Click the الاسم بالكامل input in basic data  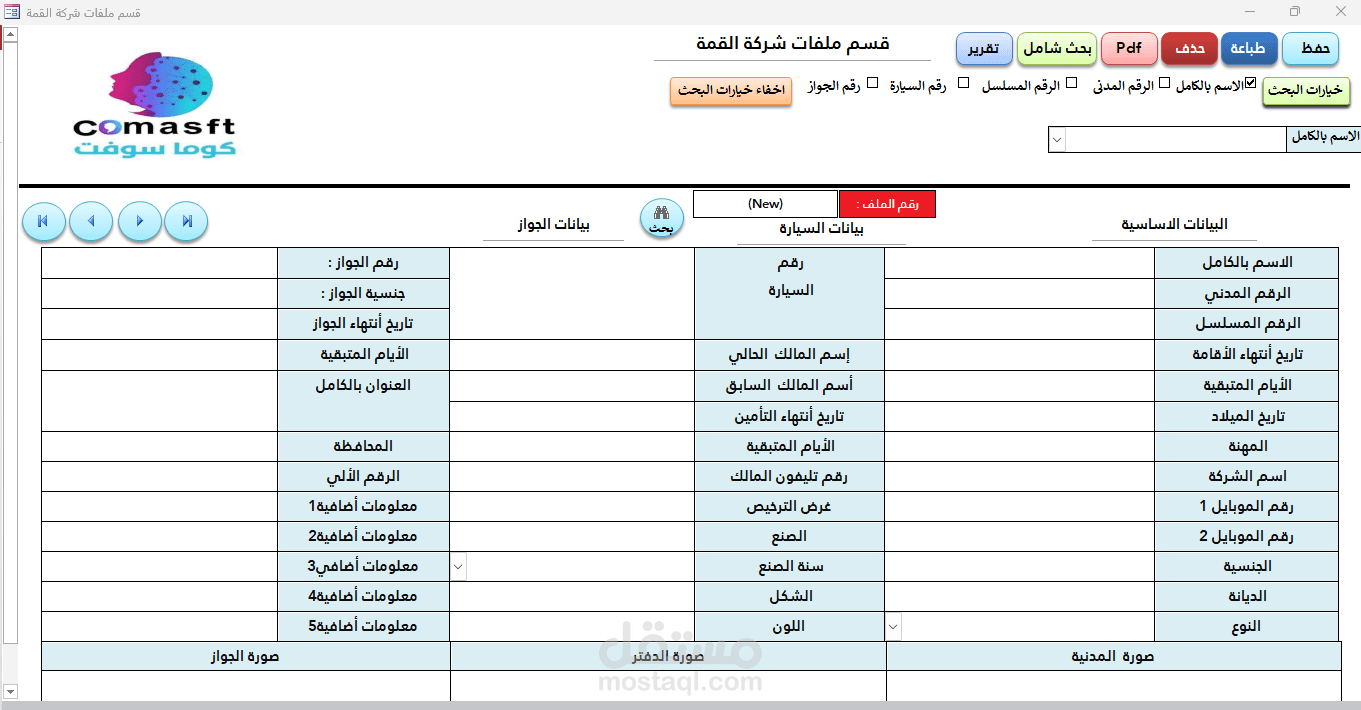click(x=1019, y=263)
